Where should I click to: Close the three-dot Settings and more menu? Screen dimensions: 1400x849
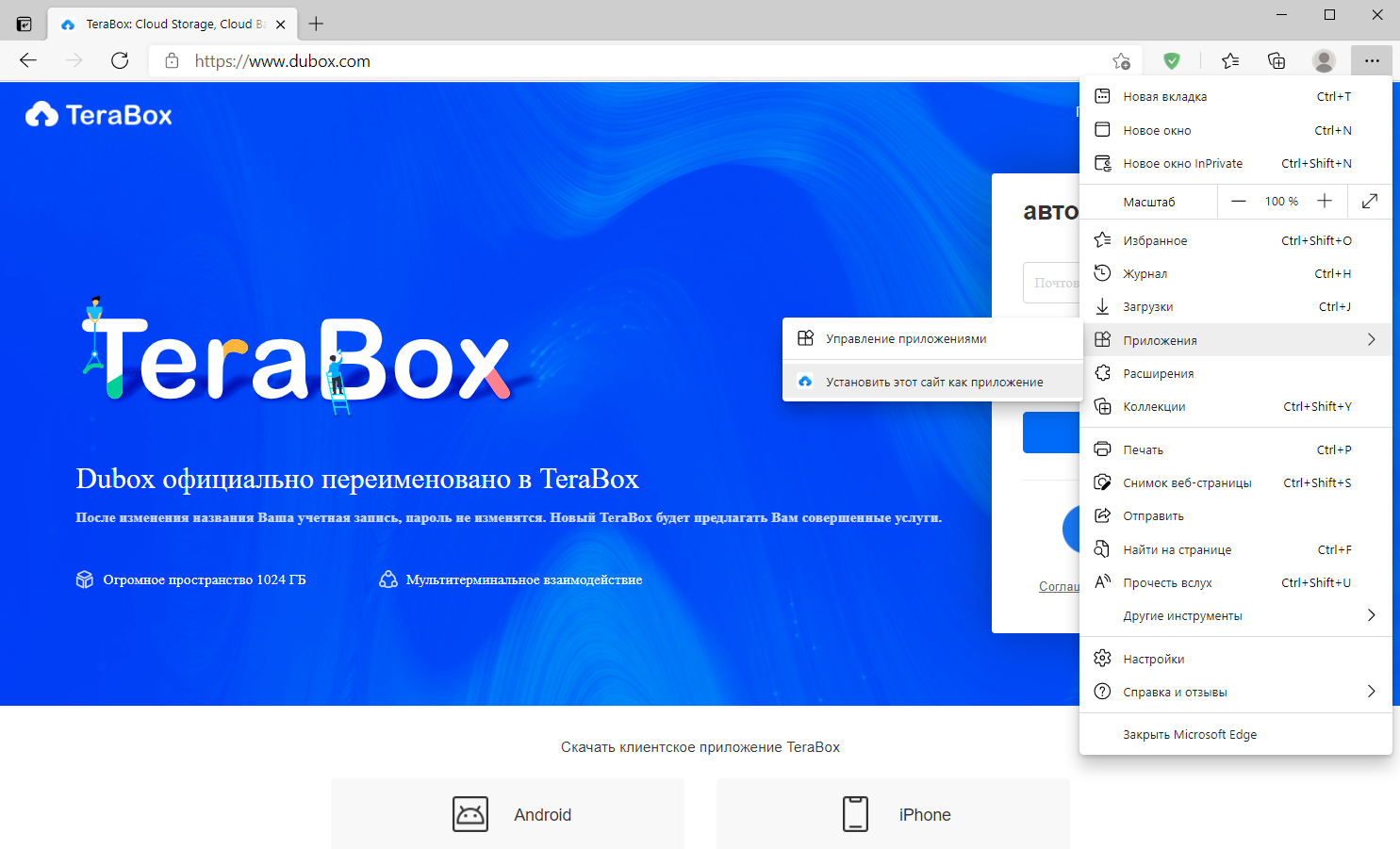point(1372,61)
